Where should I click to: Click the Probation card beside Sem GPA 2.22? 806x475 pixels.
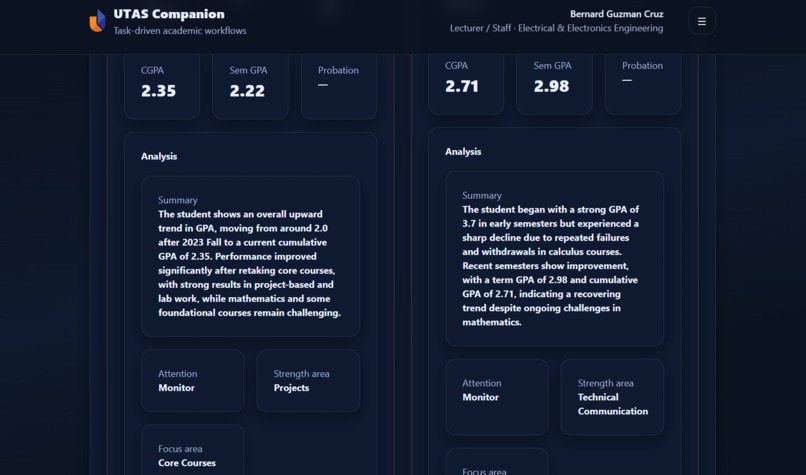pyautogui.click(x=339, y=86)
